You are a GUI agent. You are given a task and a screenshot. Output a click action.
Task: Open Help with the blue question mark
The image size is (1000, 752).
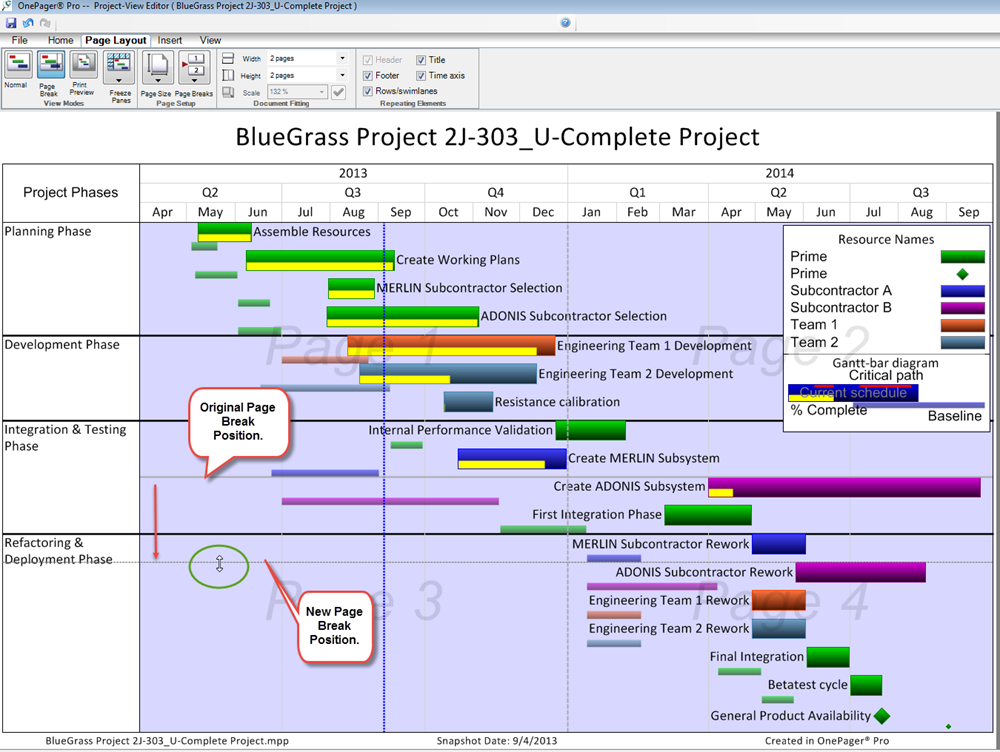click(x=565, y=23)
